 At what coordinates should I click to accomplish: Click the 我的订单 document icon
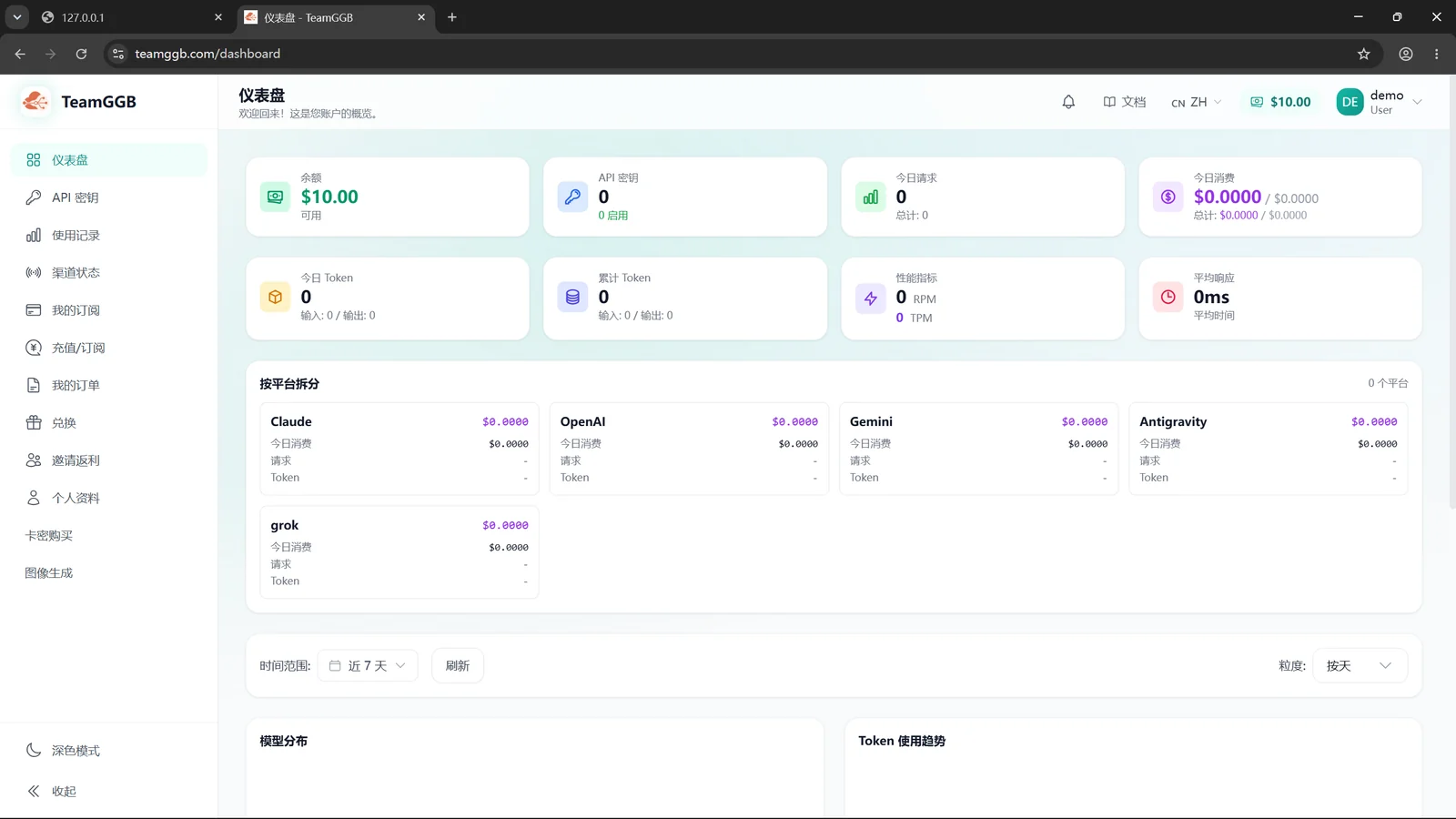34,385
